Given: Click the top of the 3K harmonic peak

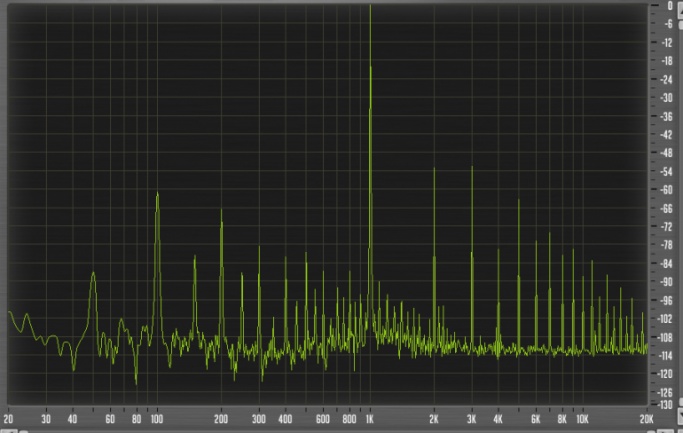Looking at the screenshot, I should click(x=472, y=167).
